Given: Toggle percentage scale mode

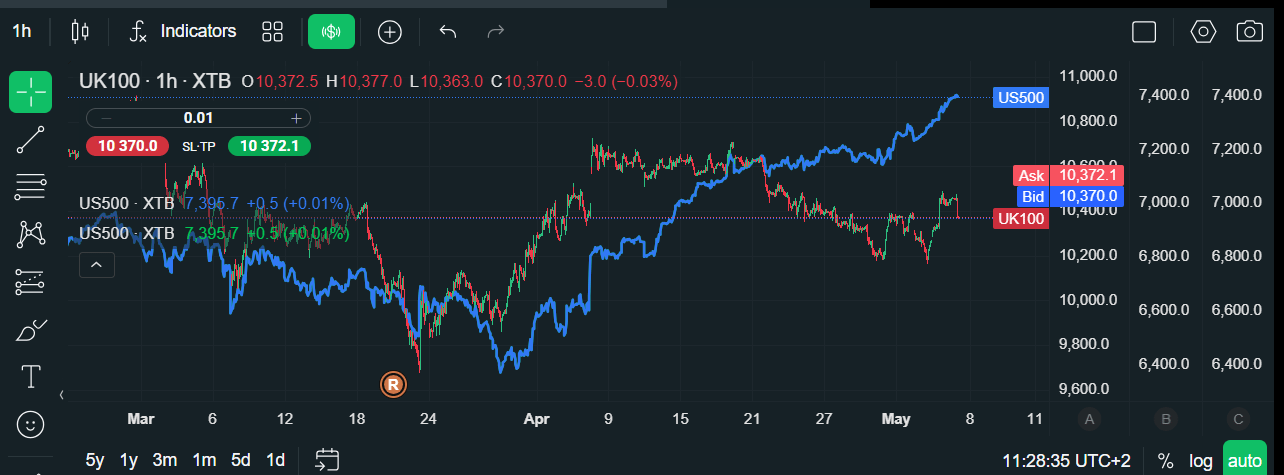Looking at the screenshot, I should pyautogui.click(x=1166, y=460).
